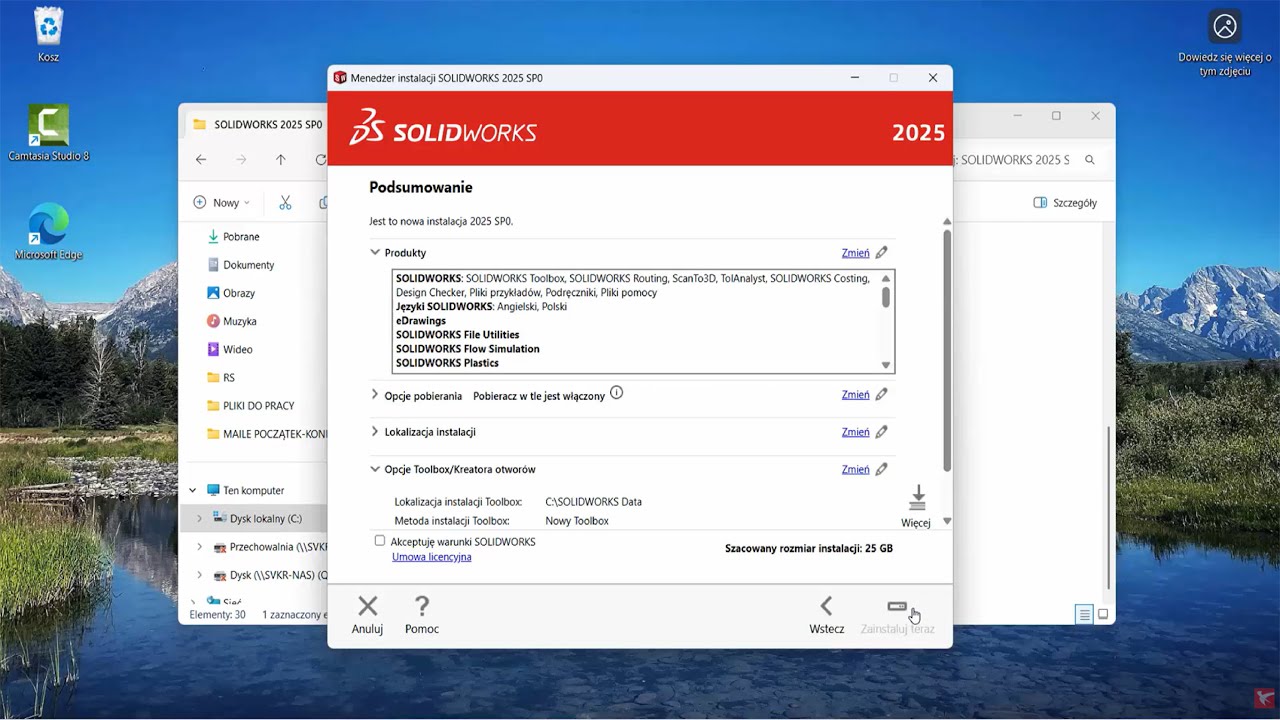Click the info icon beside 'Pobieracz w tle'
The image size is (1280, 720).
(616, 393)
